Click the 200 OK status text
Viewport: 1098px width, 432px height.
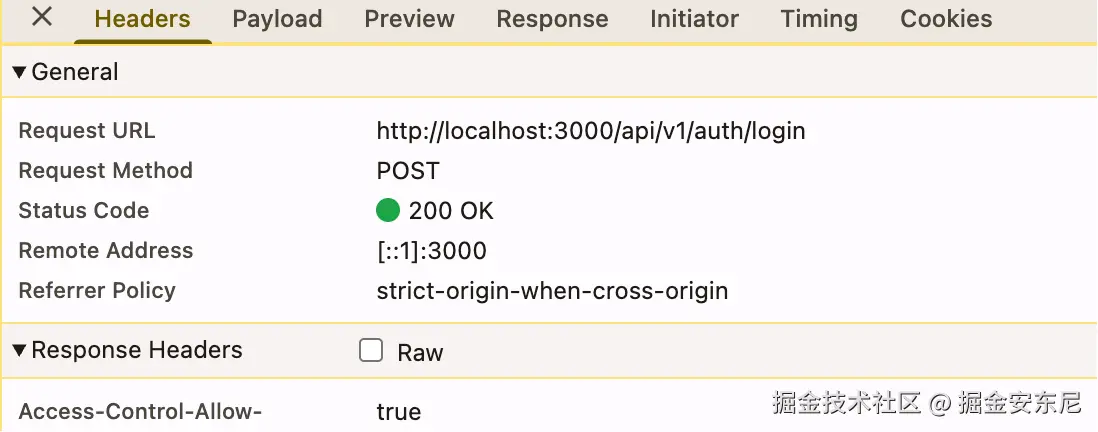(x=451, y=211)
